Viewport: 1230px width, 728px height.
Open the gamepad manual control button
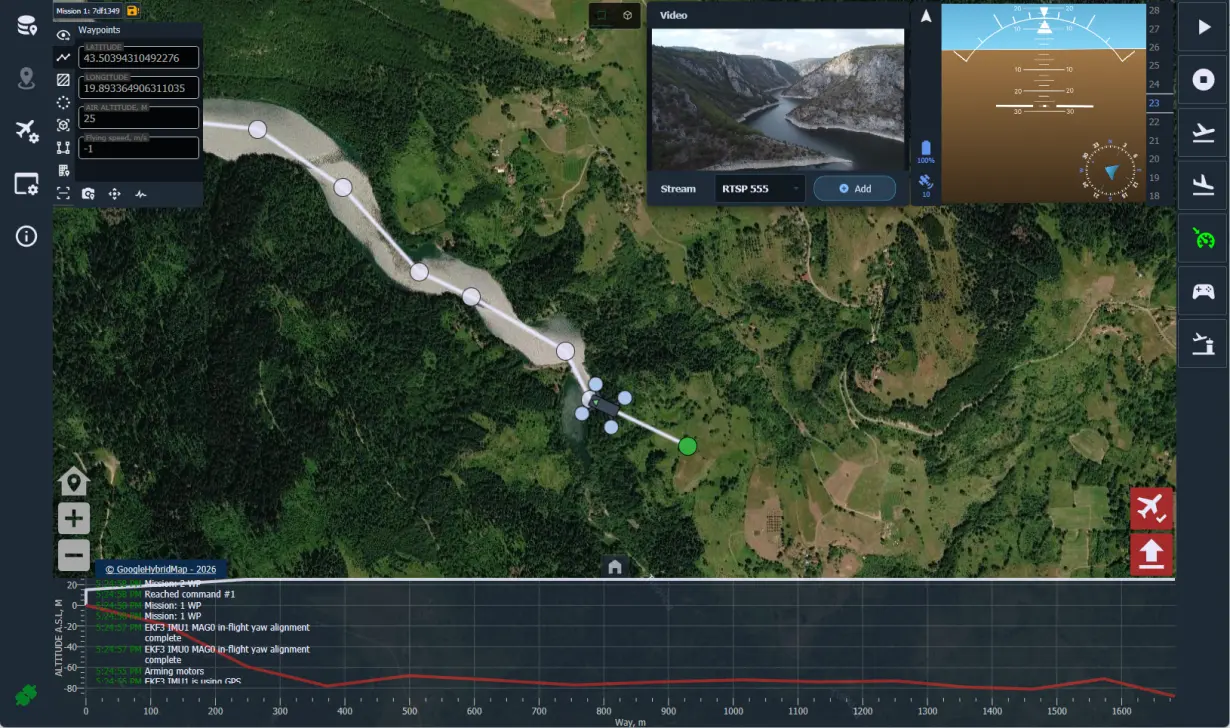click(1203, 291)
